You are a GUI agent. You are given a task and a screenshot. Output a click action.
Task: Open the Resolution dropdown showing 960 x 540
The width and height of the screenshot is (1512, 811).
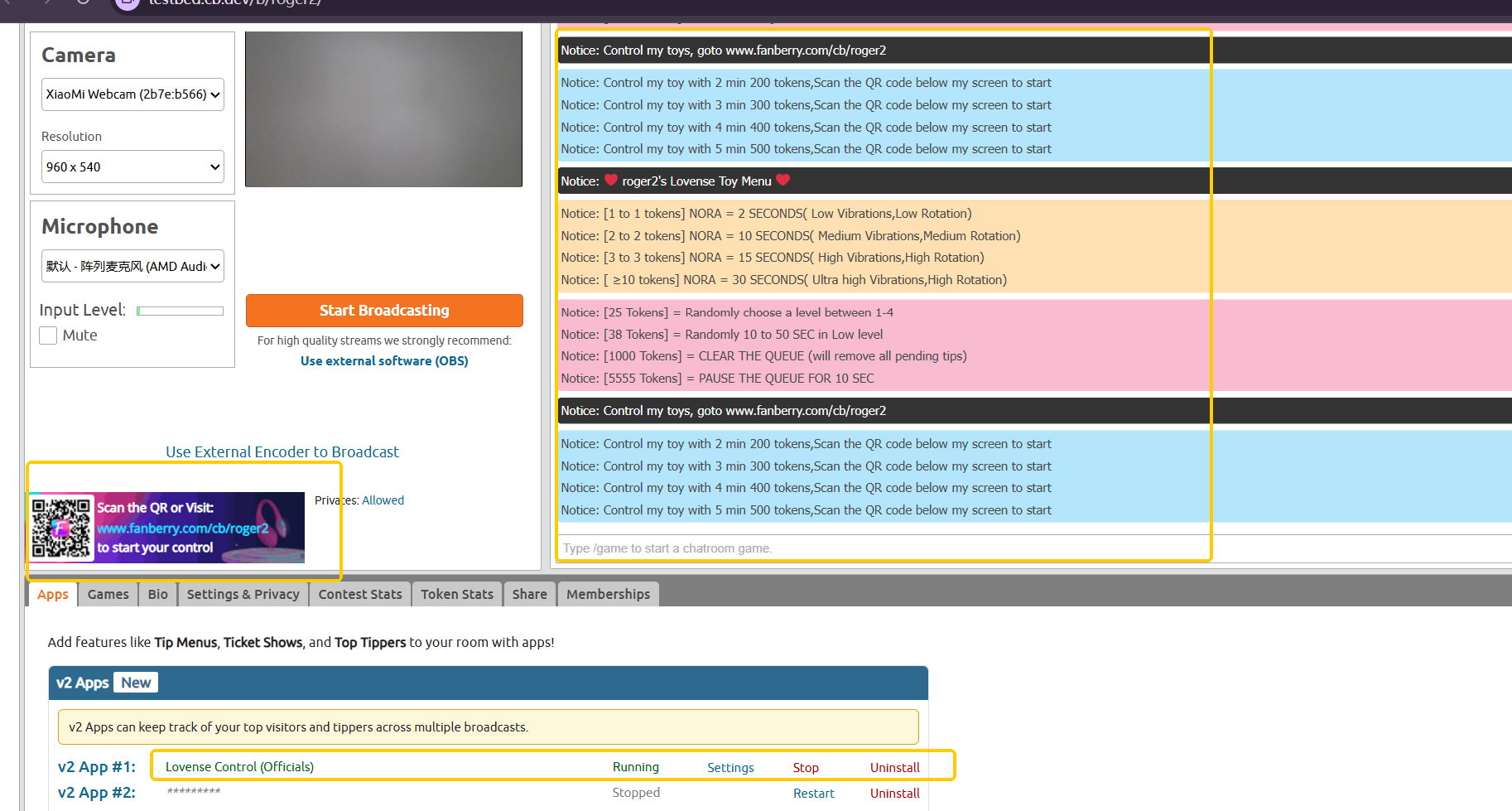(132, 167)
